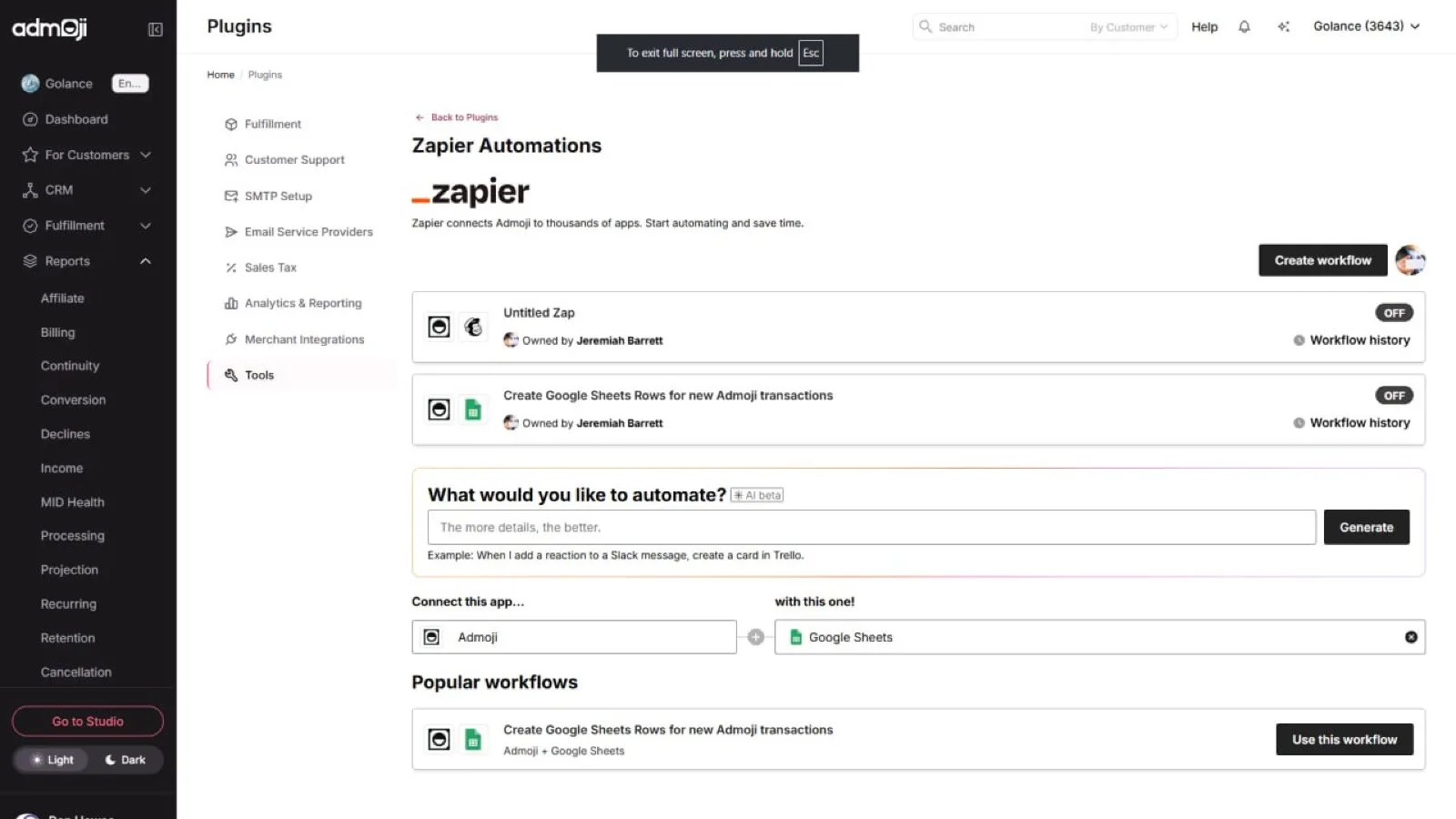1456x819 pixels.
Task: Click the Analytics & Reporting chart icon
Action: (x=231, y=303)
